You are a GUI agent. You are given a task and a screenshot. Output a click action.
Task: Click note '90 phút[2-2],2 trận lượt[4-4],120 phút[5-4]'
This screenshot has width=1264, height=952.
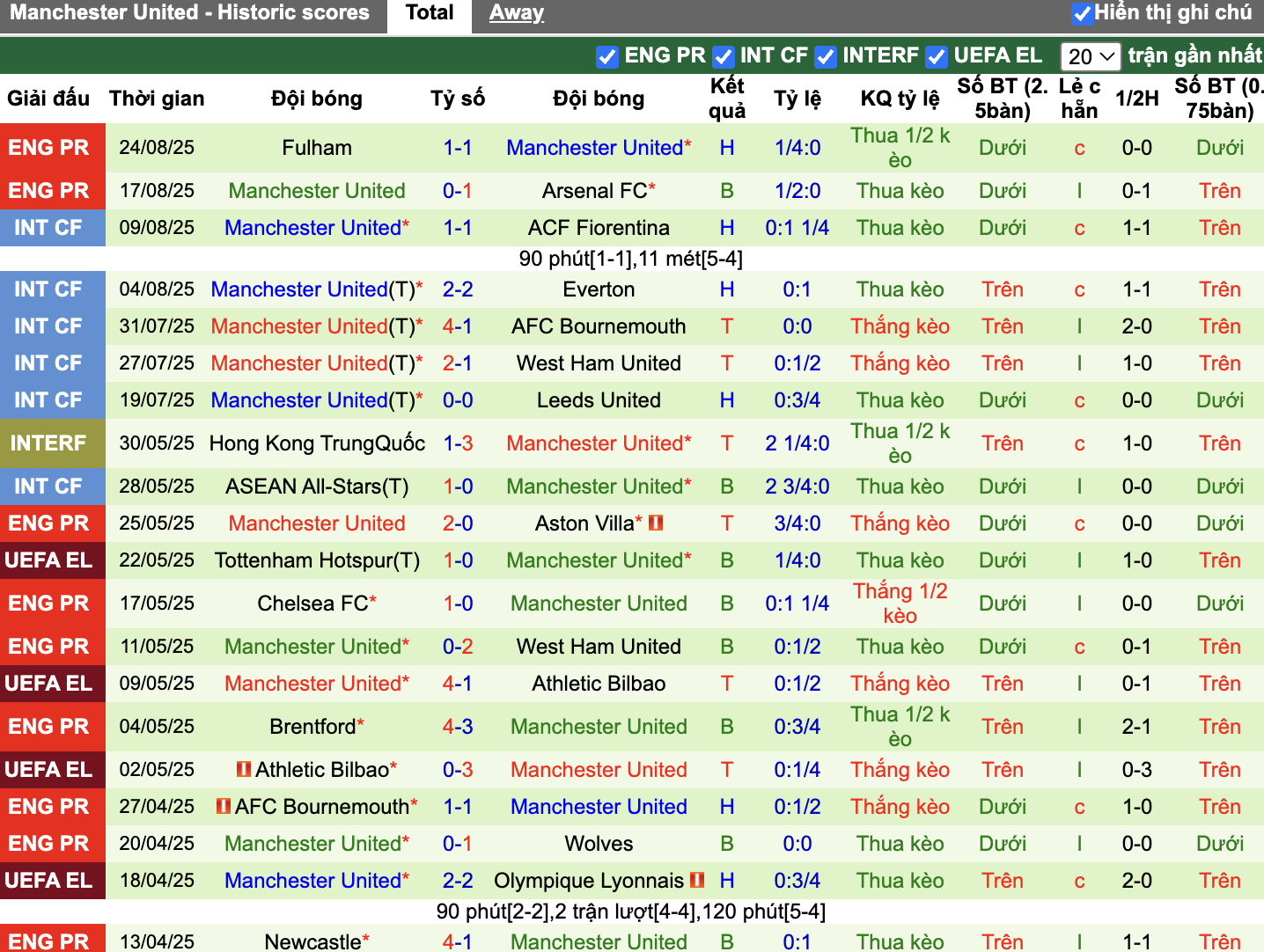pyautogui.click(x=631, y=912)
